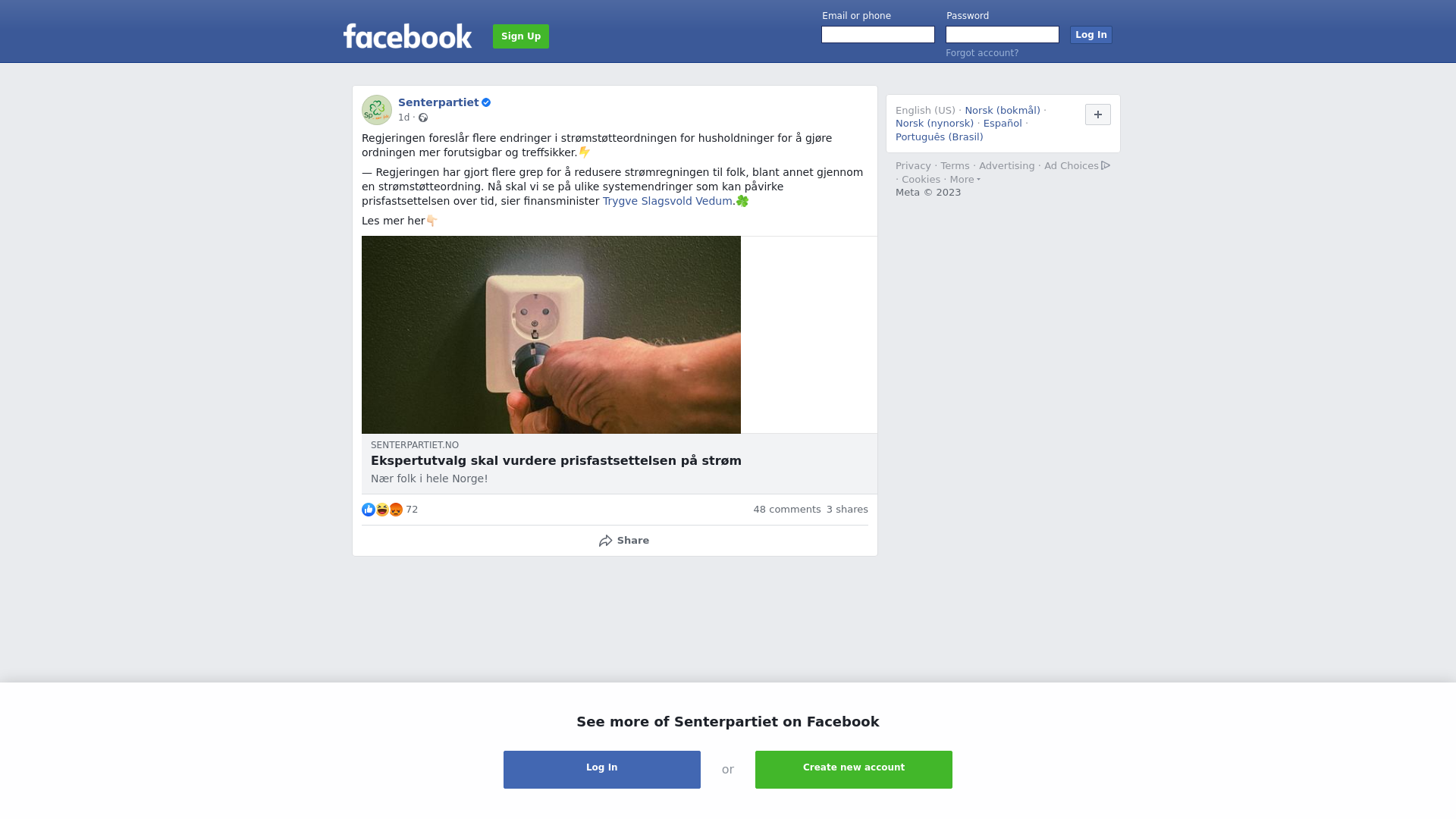Switch language to Norsk (bokmål)
Viewport: 1456px width, 819px height.
[1003, 111]
